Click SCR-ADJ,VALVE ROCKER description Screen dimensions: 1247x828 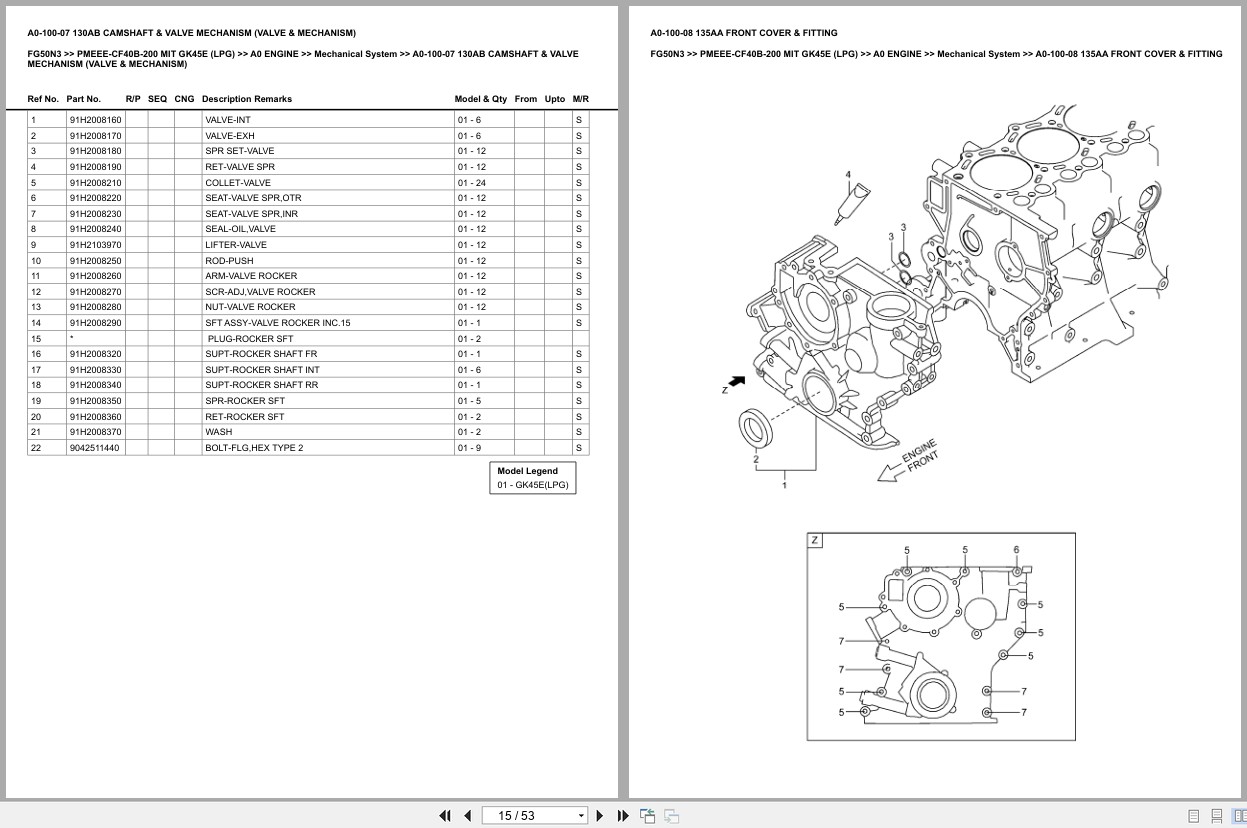[x=260, y=292]
